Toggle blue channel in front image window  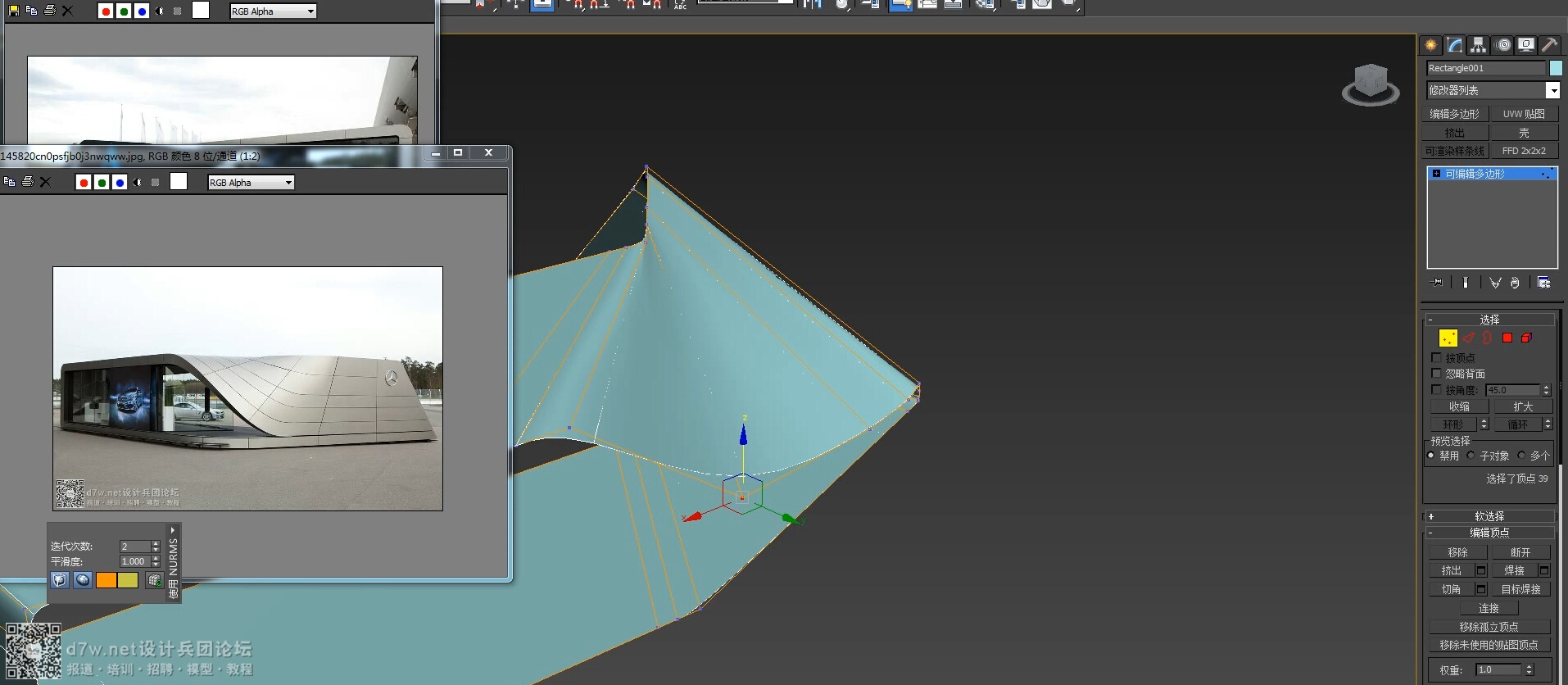click(x=120, y=182)
